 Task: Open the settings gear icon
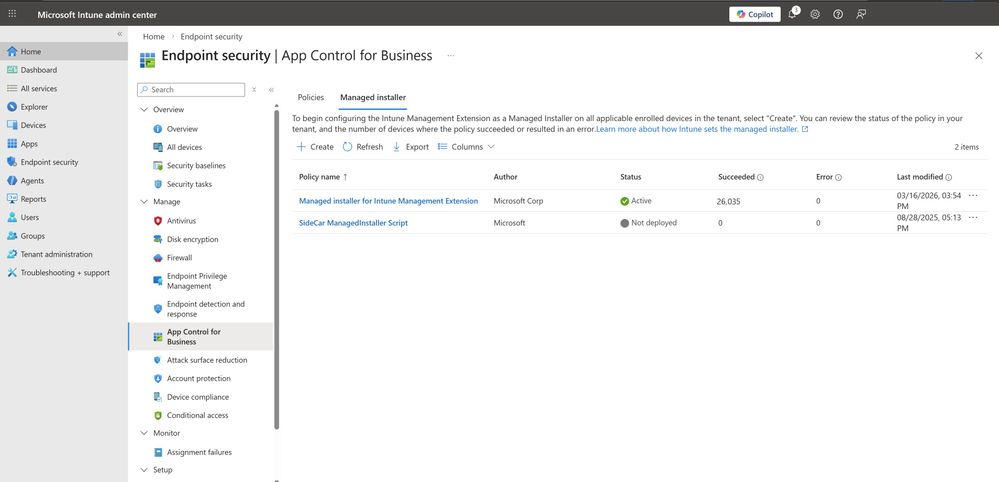[815, 14]
